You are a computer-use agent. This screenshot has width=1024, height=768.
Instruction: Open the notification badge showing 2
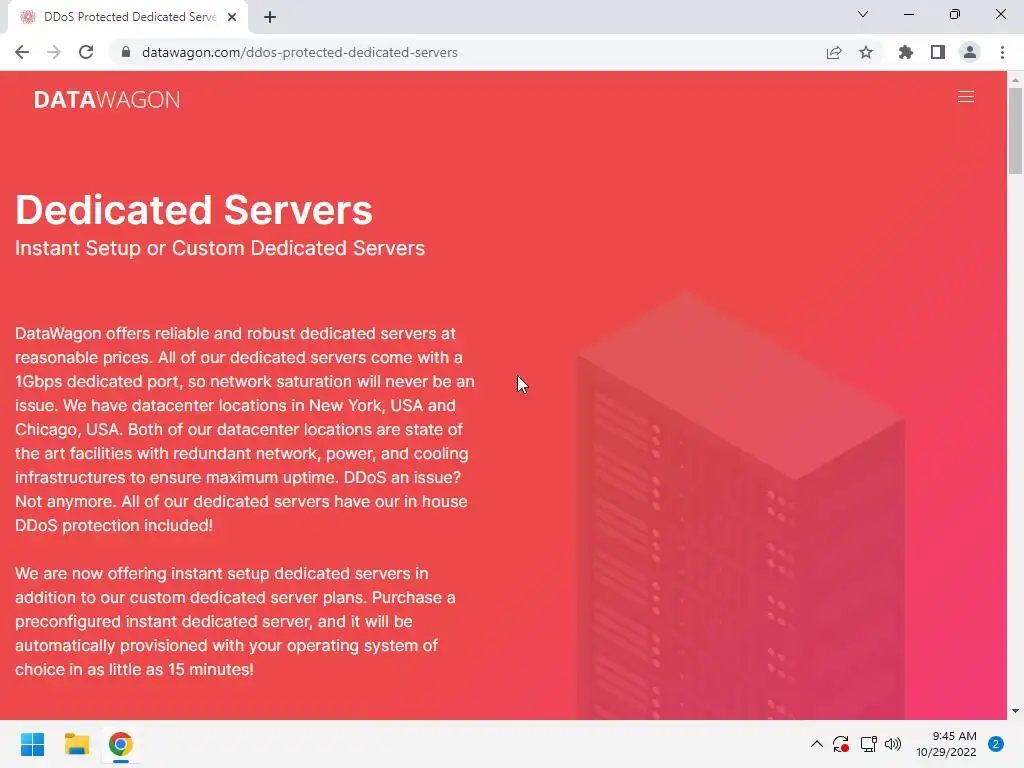(996, 744)
